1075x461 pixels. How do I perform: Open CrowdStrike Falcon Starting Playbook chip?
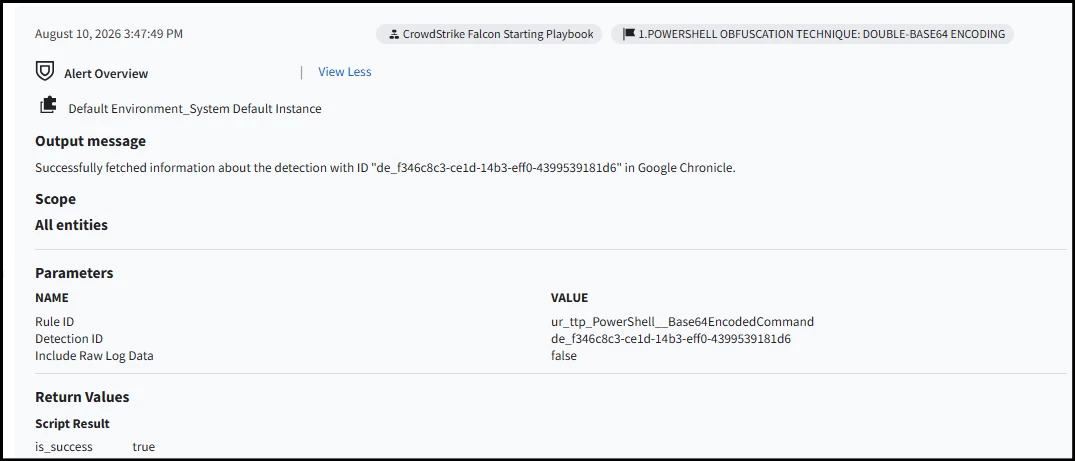tap(489, 34)
